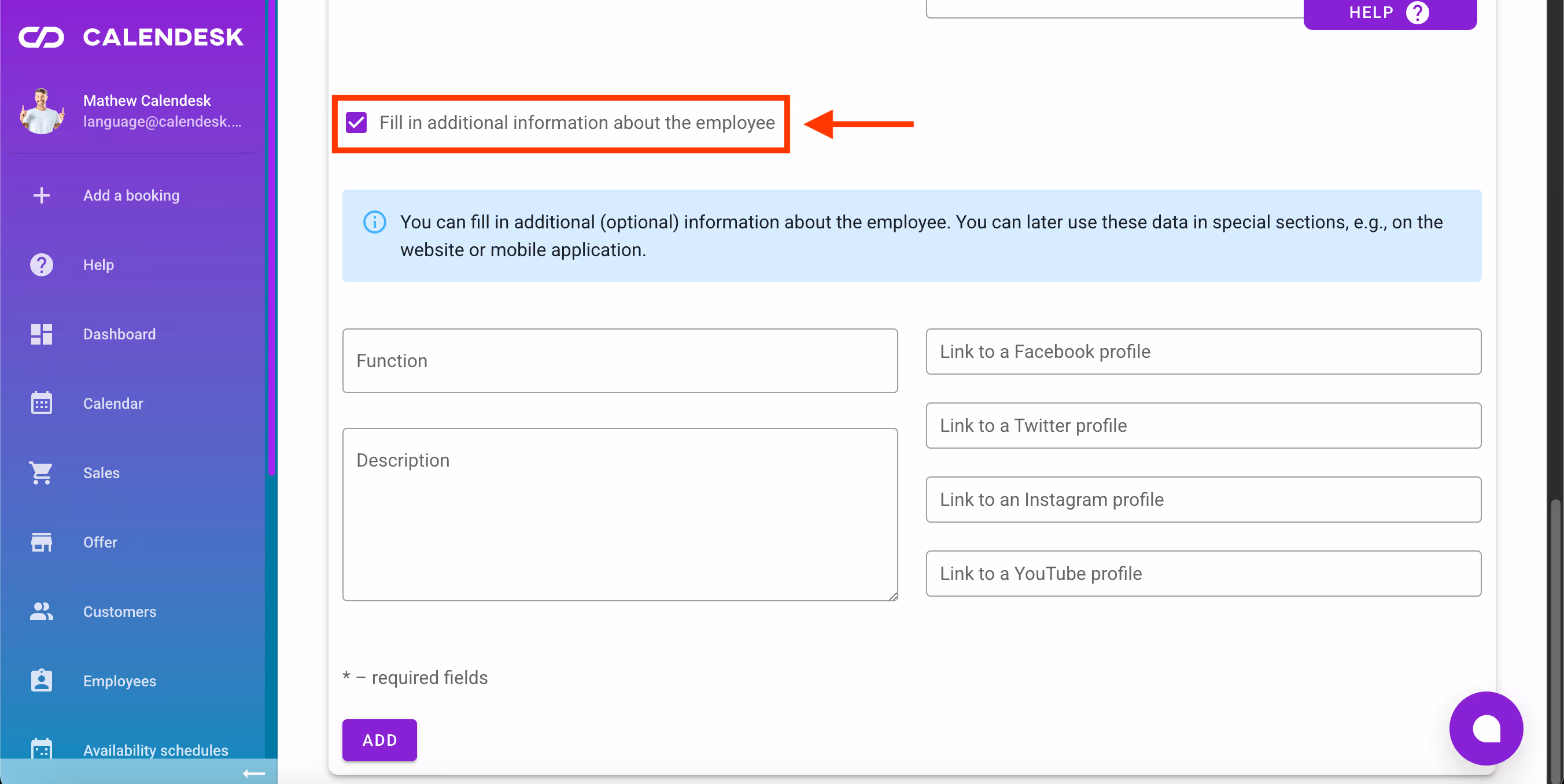Click the Sales shopping cart icon
This screenshot has width=1564, height=784.
41,473
